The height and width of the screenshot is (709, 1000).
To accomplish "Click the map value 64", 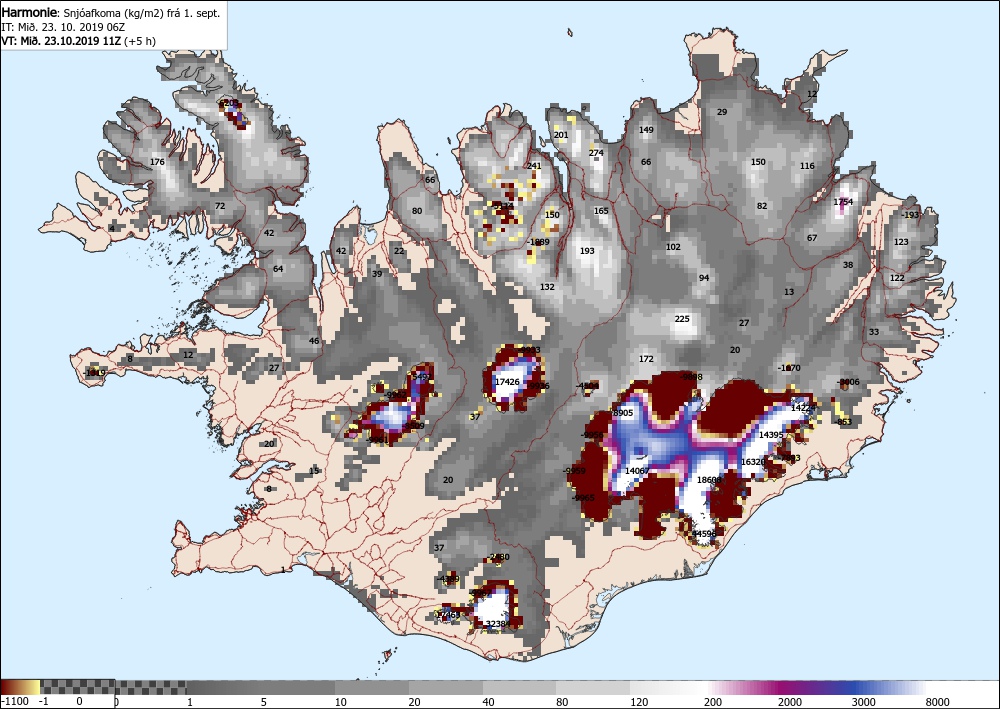I will coord(278,269).
